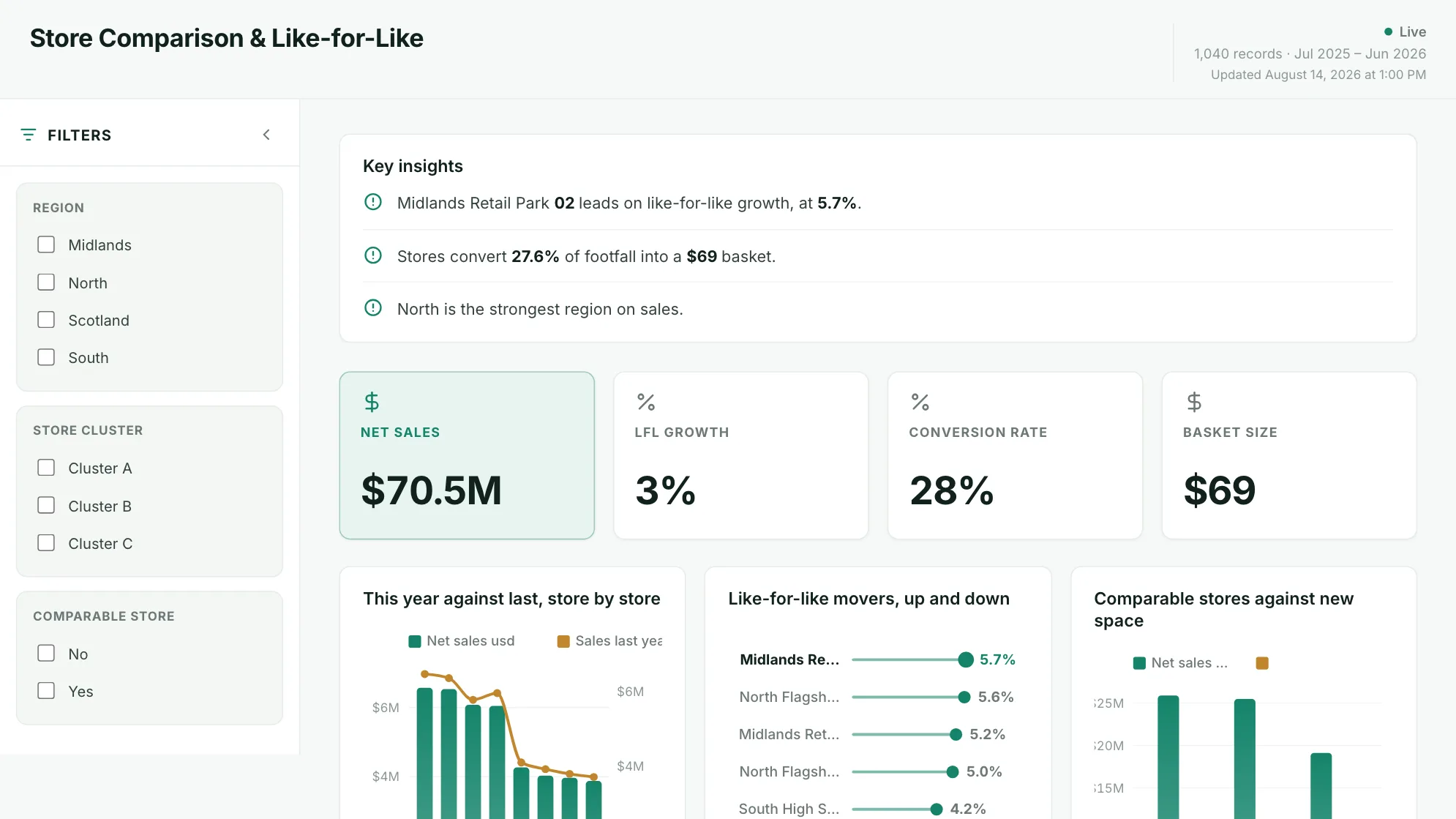Click the filter lines icon next to FILTERS
Image resolution: width=1456 pixels, height=819 pixels.
pos(28,135)
